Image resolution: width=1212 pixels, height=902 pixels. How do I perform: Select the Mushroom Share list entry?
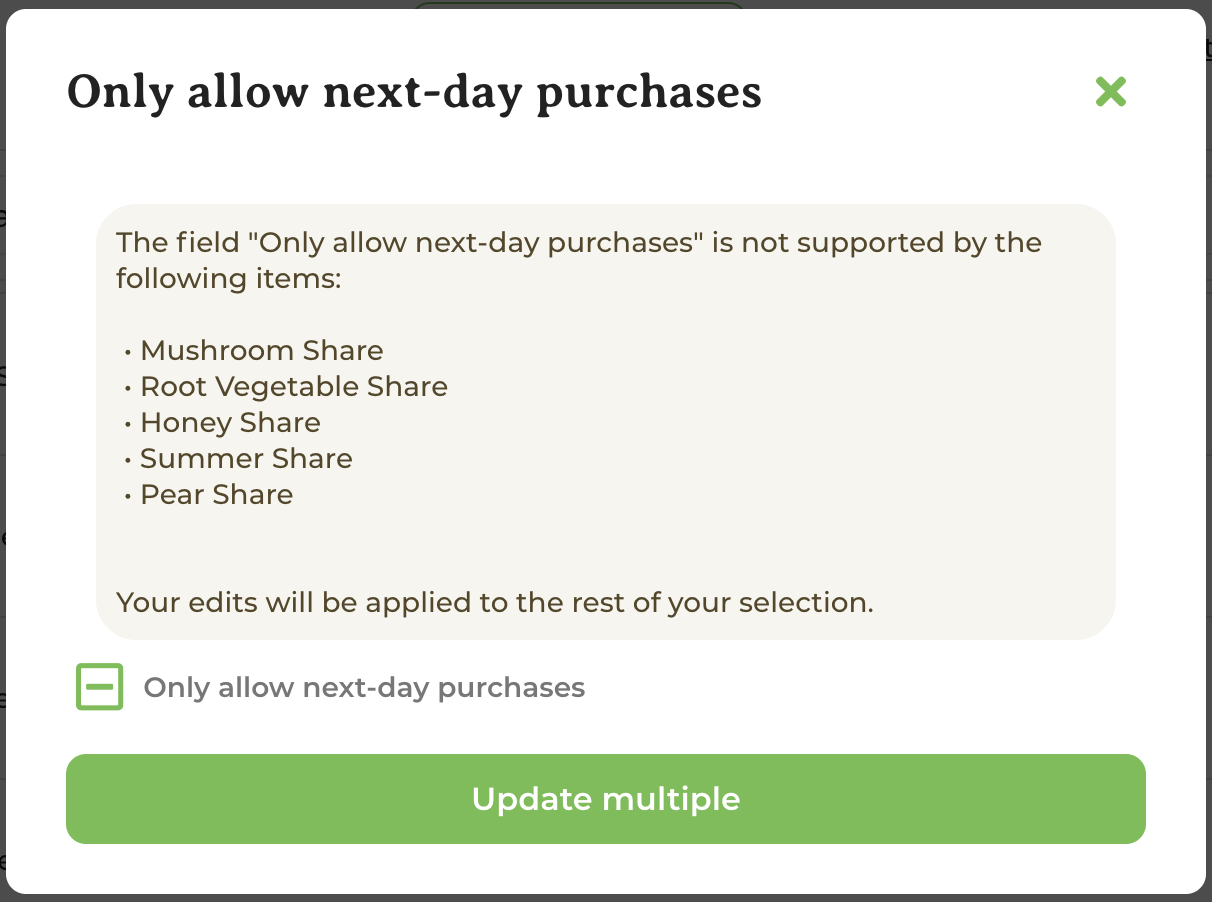point(261,350)
